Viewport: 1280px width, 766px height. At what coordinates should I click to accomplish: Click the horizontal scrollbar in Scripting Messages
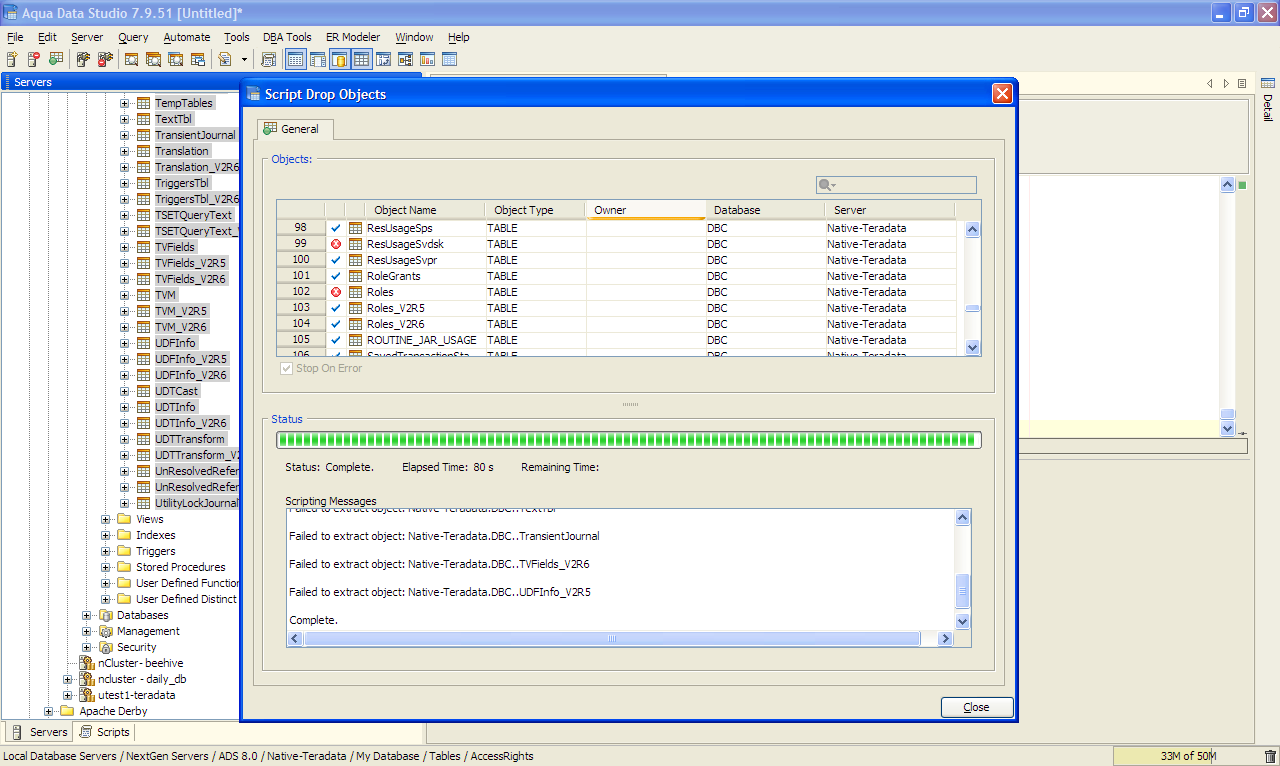pyautogui.click(x=613, y=638)
